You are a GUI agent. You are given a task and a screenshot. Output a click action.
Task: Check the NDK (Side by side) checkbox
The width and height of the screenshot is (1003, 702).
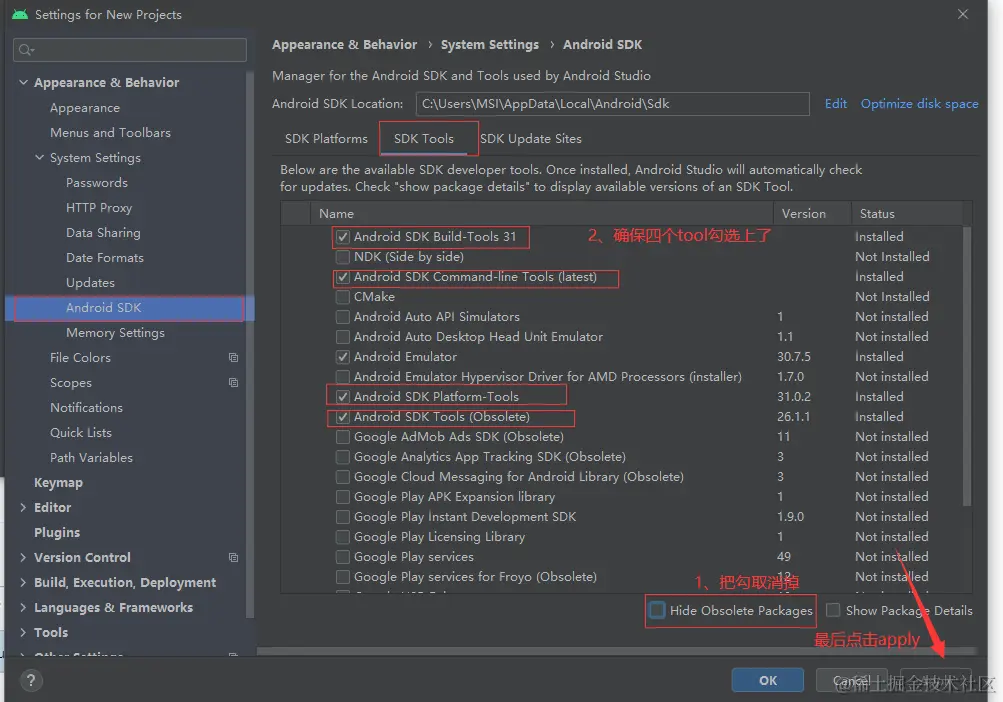pyautogui.click(x=343, y=257)
